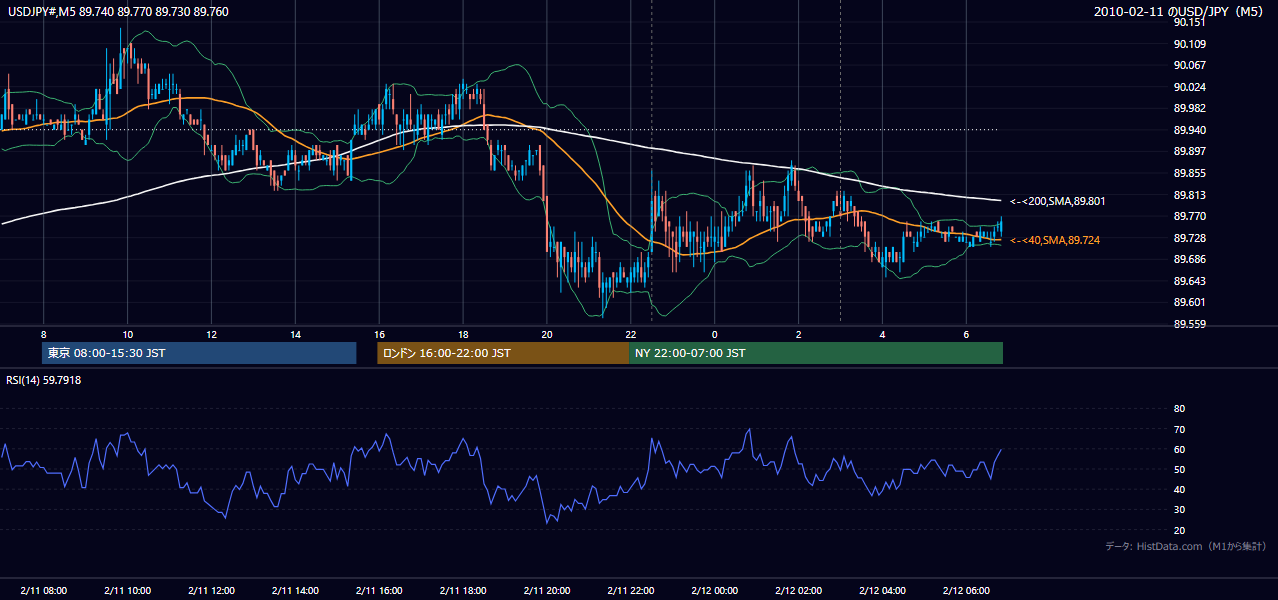The height and width of the screenshot is (600, 1278).
Task: Click price axis value 90.024
Action: (1188, 87)
